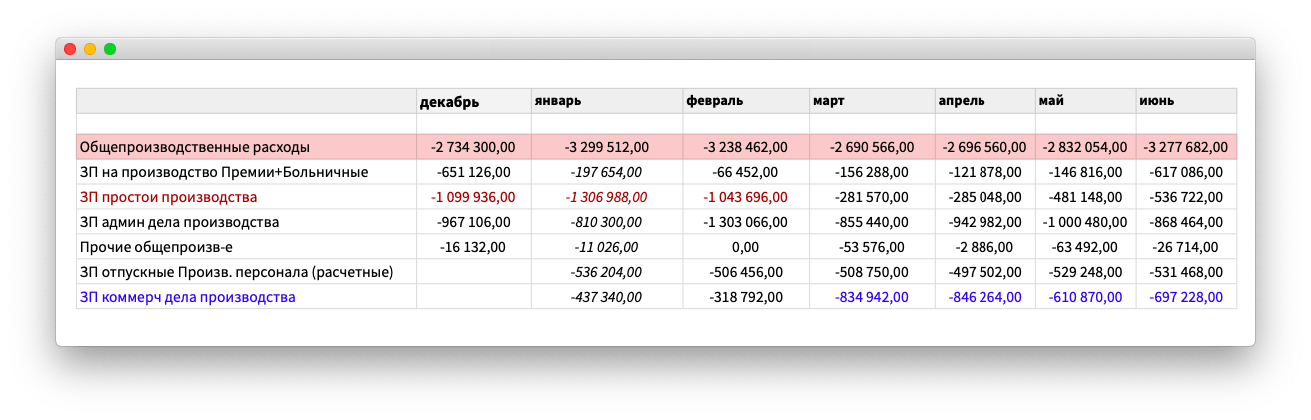Click the blue -697 228,00 cell
Viewport: 1311px width, 420px height.
[1184, 297]
